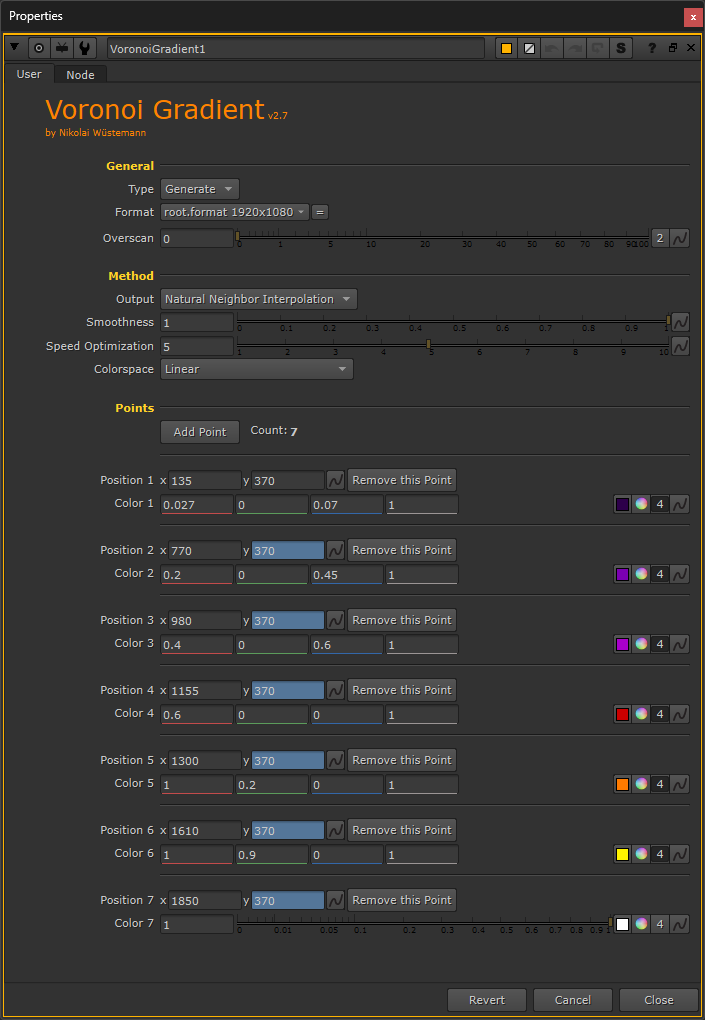This screenshot has width=705, height=1020.
Task: Toggle Color 7 channel count button showing 4
Action: (x=660, y=924)
